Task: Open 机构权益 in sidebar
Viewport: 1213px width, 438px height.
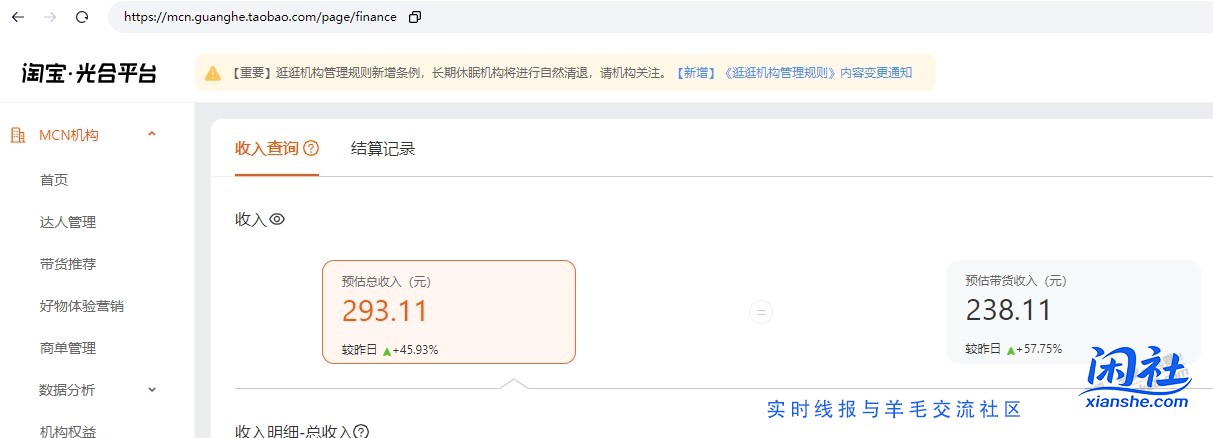Action: (68, 431)
